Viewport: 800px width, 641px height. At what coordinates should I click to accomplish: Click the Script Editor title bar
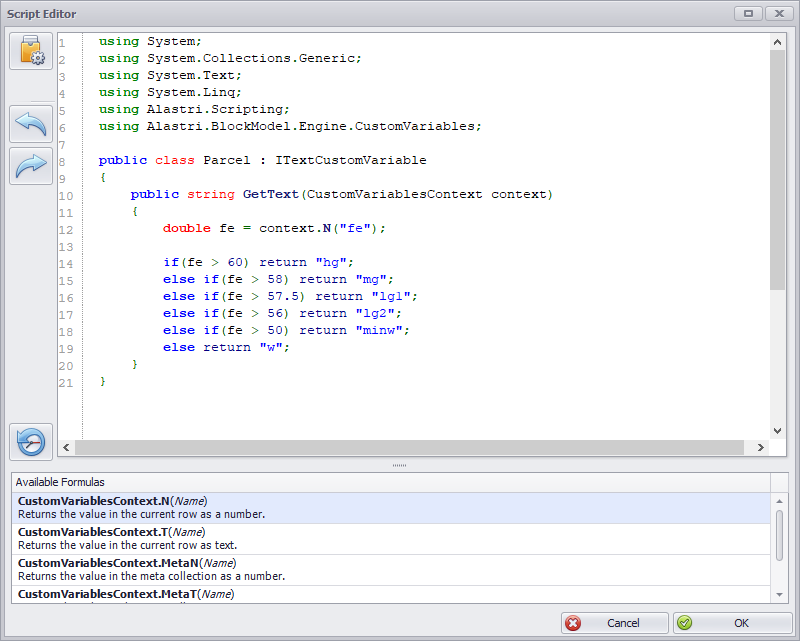pos(300,13)
